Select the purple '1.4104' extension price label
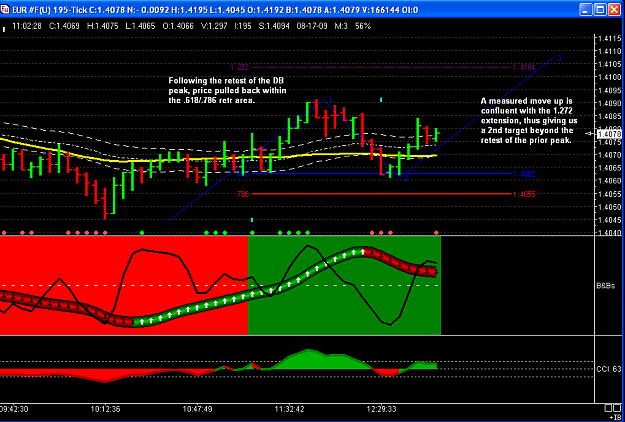 pyautogui.click(x=524, y=67)
